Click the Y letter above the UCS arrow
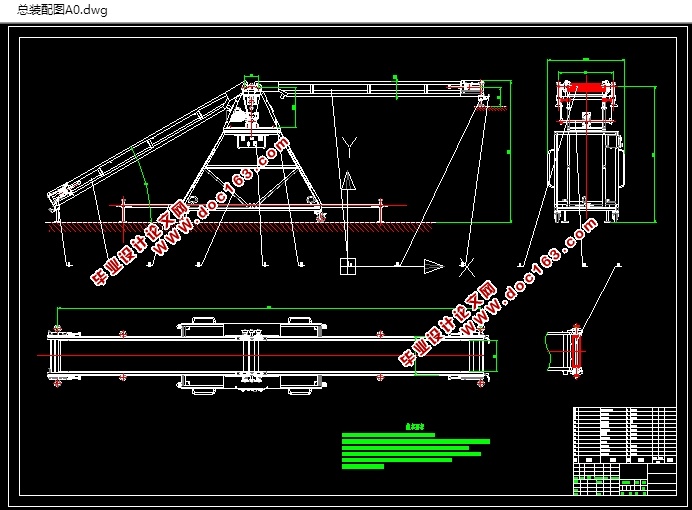This screenshot has width=692, height=510. (x=349, y=147)
